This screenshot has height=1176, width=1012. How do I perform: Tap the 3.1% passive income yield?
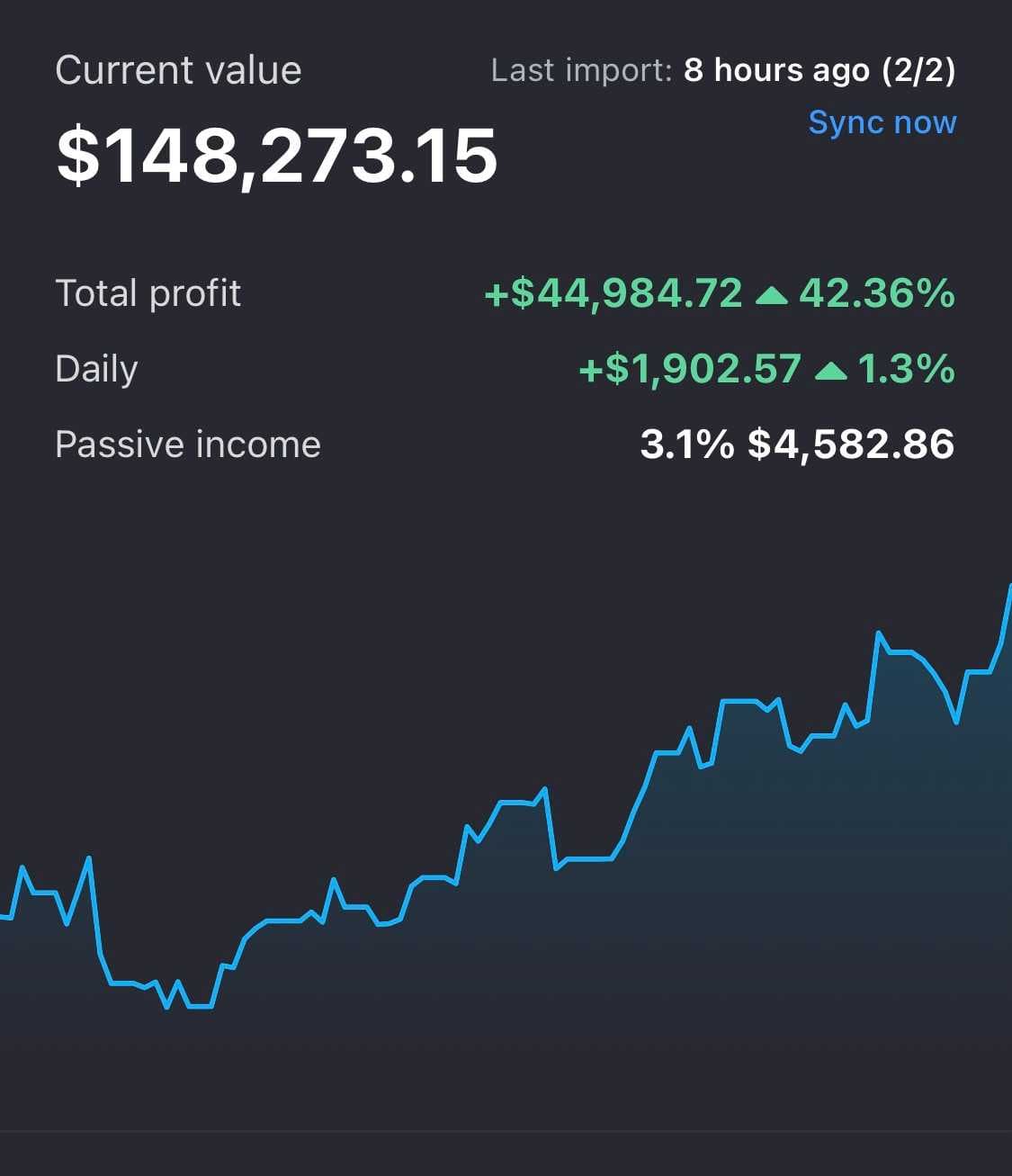click(x=687, y=444)
